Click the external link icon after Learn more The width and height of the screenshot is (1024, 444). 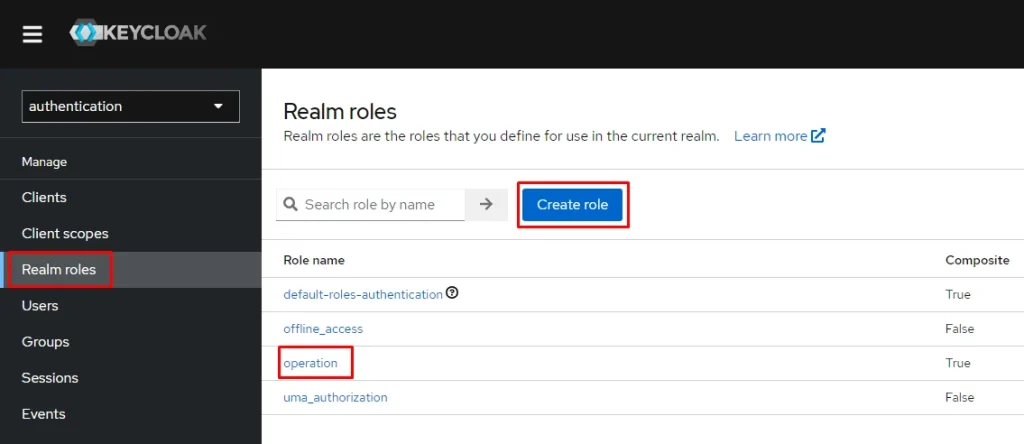coord(818,136)
